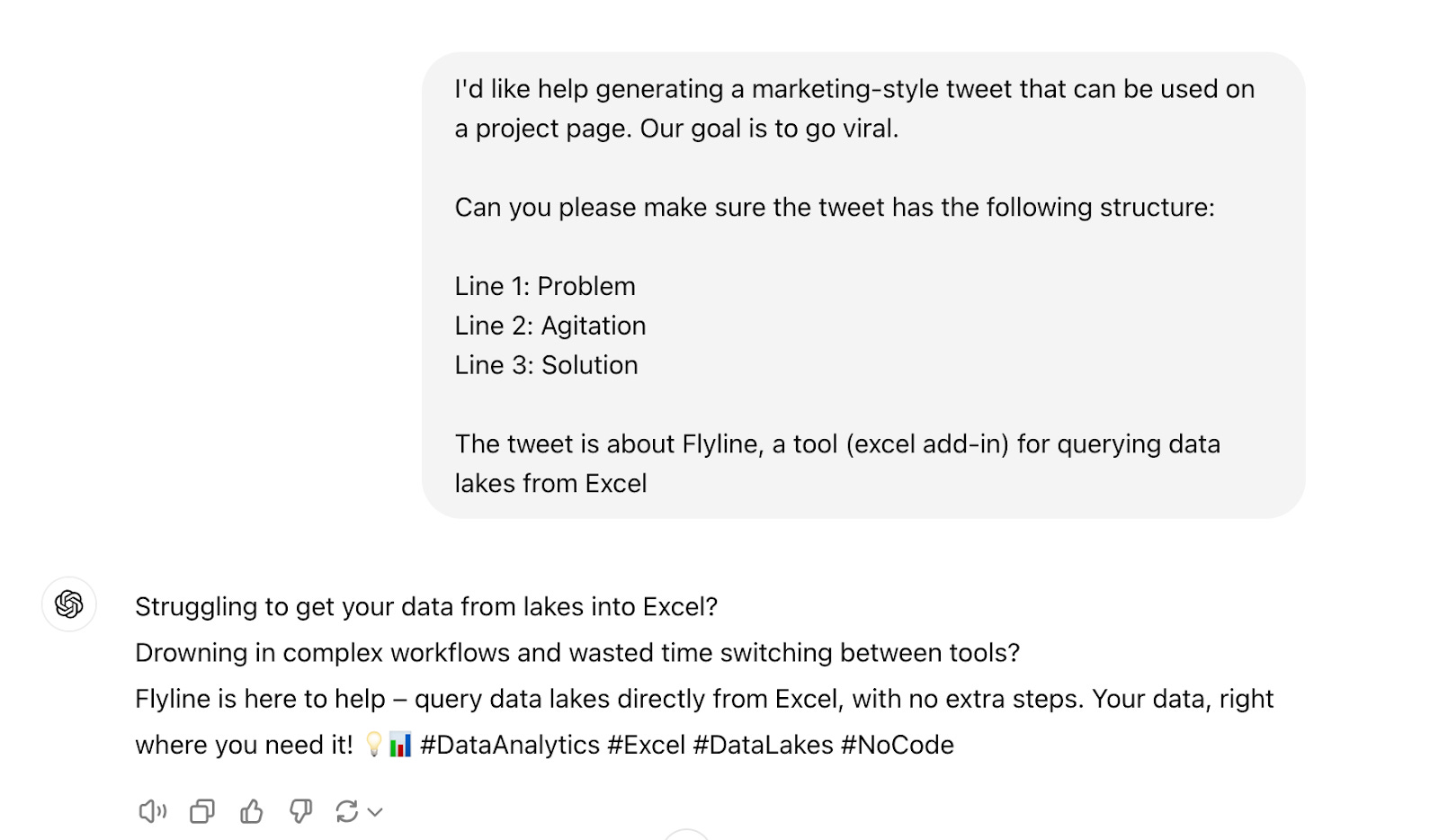Click the light bulb emoji in the tweet

[x=373, y=745]
